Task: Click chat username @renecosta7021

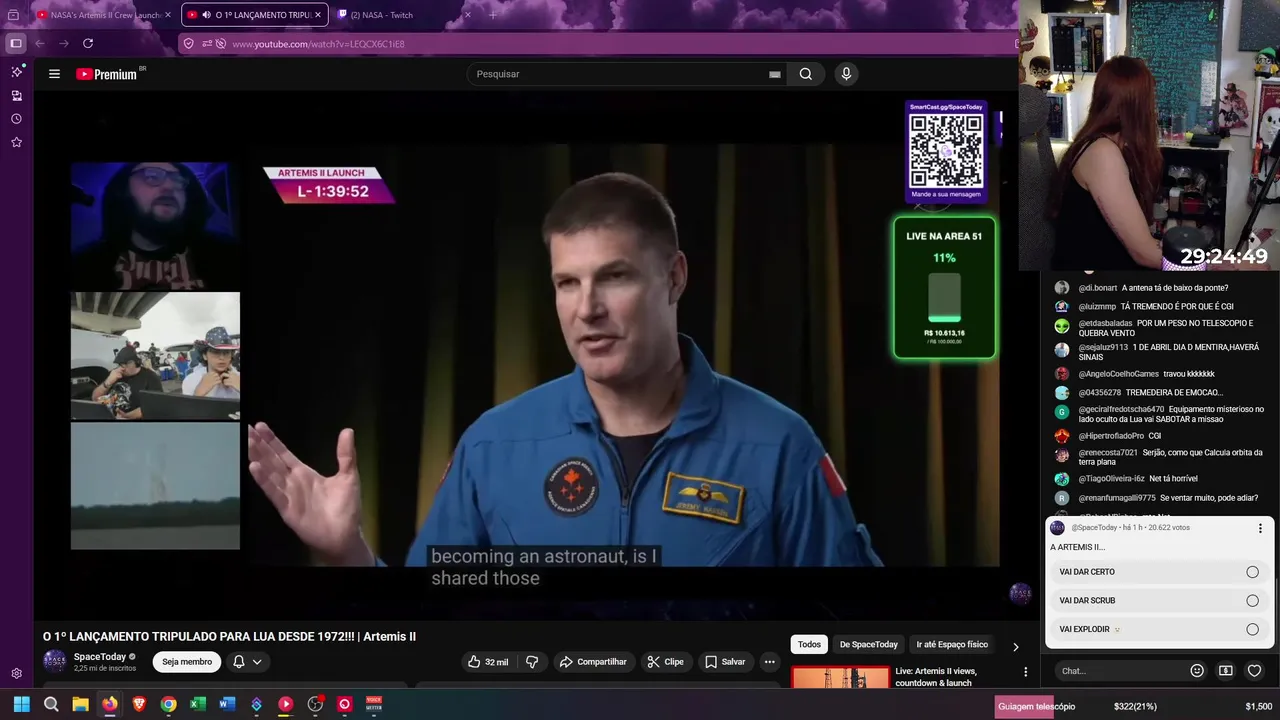Action: (x=1108, y=452)
